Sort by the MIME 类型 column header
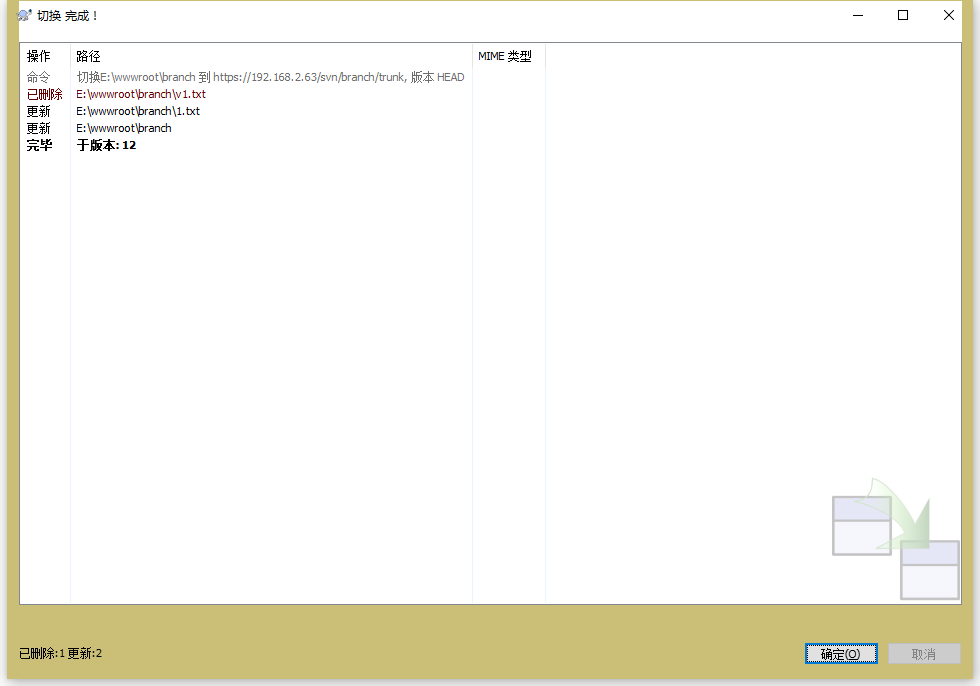The image size is (980, 686). tap(509, 56)
